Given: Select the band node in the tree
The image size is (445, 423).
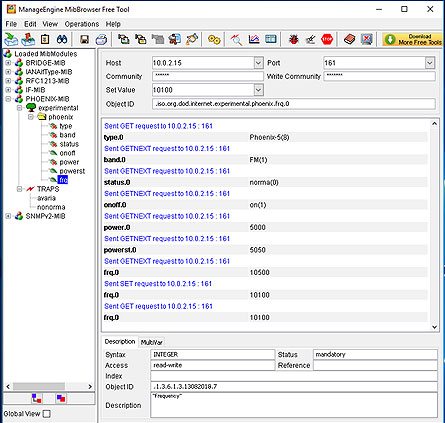Looking at the screenshot, I should [x=67, y=135].
